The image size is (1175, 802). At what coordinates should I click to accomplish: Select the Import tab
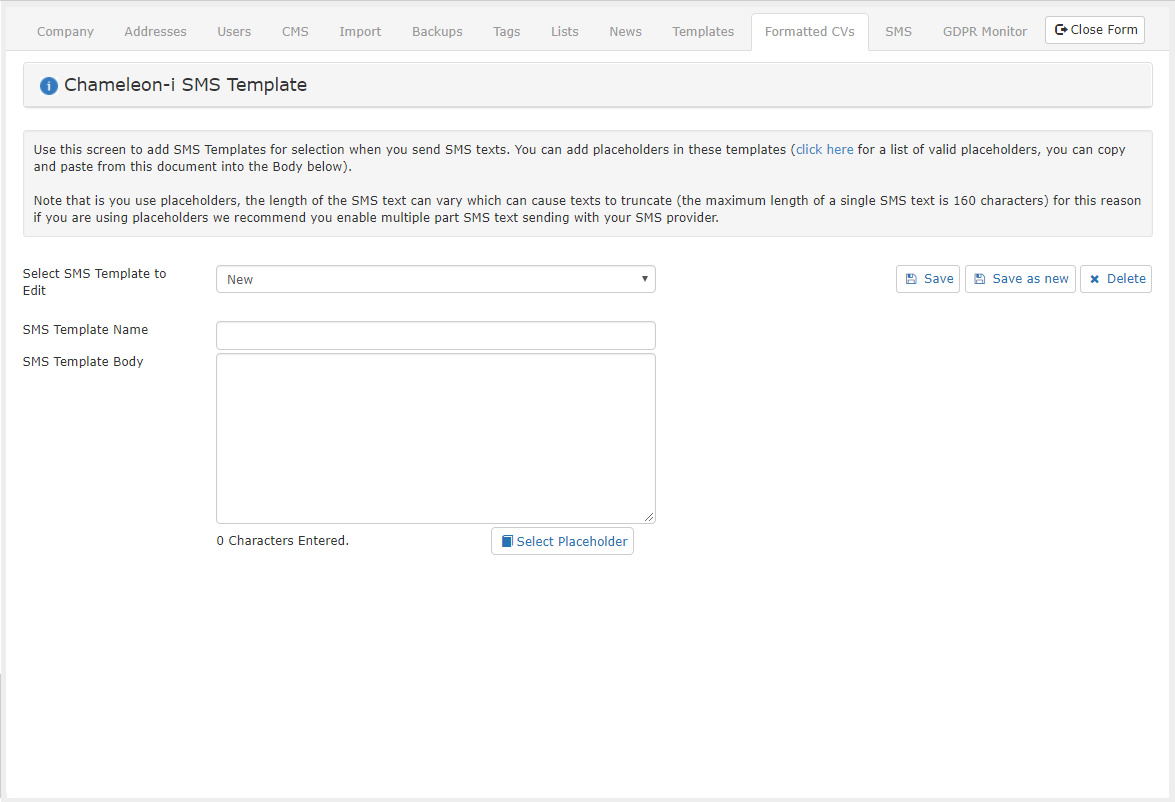pyautogui.click(x=360, y=31)
